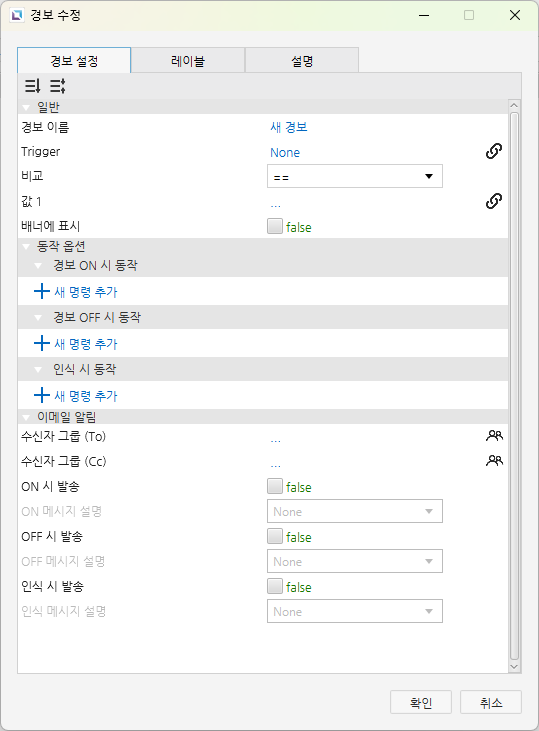The width and height of the screenshot is (539, 731).
Task: Switch to the 설명 tab
Action: coord(302,61)
